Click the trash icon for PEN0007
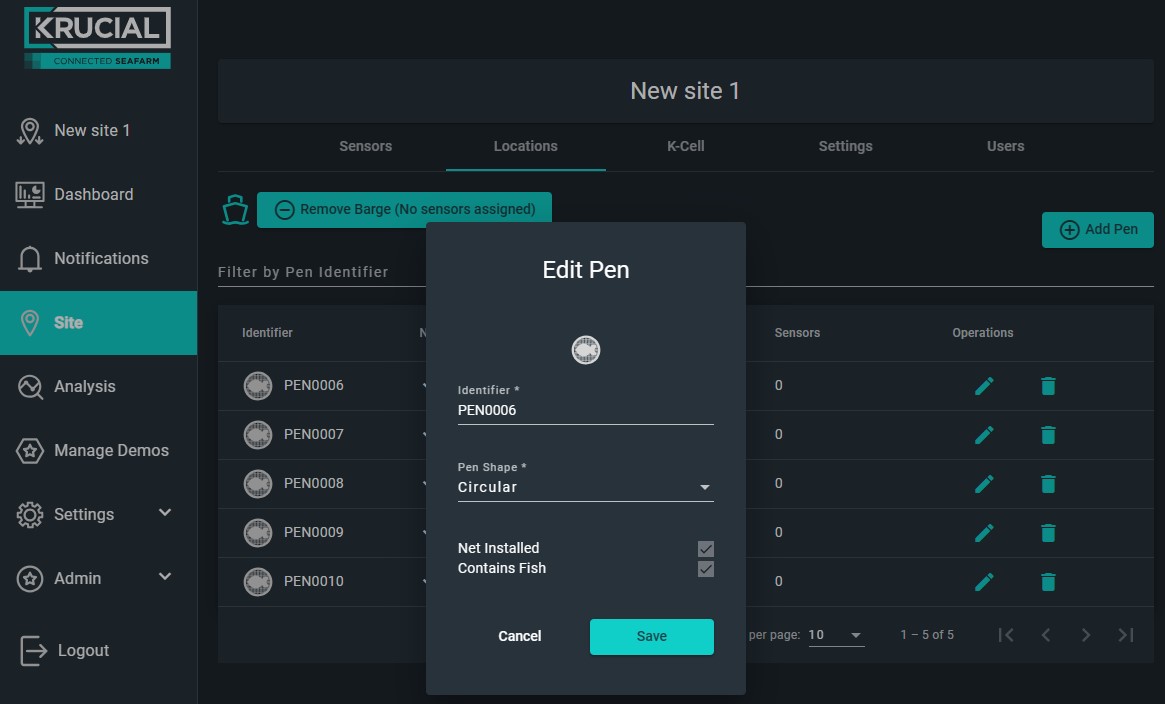The width and height of the screenshot is (1165, 704). tap(1048, 434)
